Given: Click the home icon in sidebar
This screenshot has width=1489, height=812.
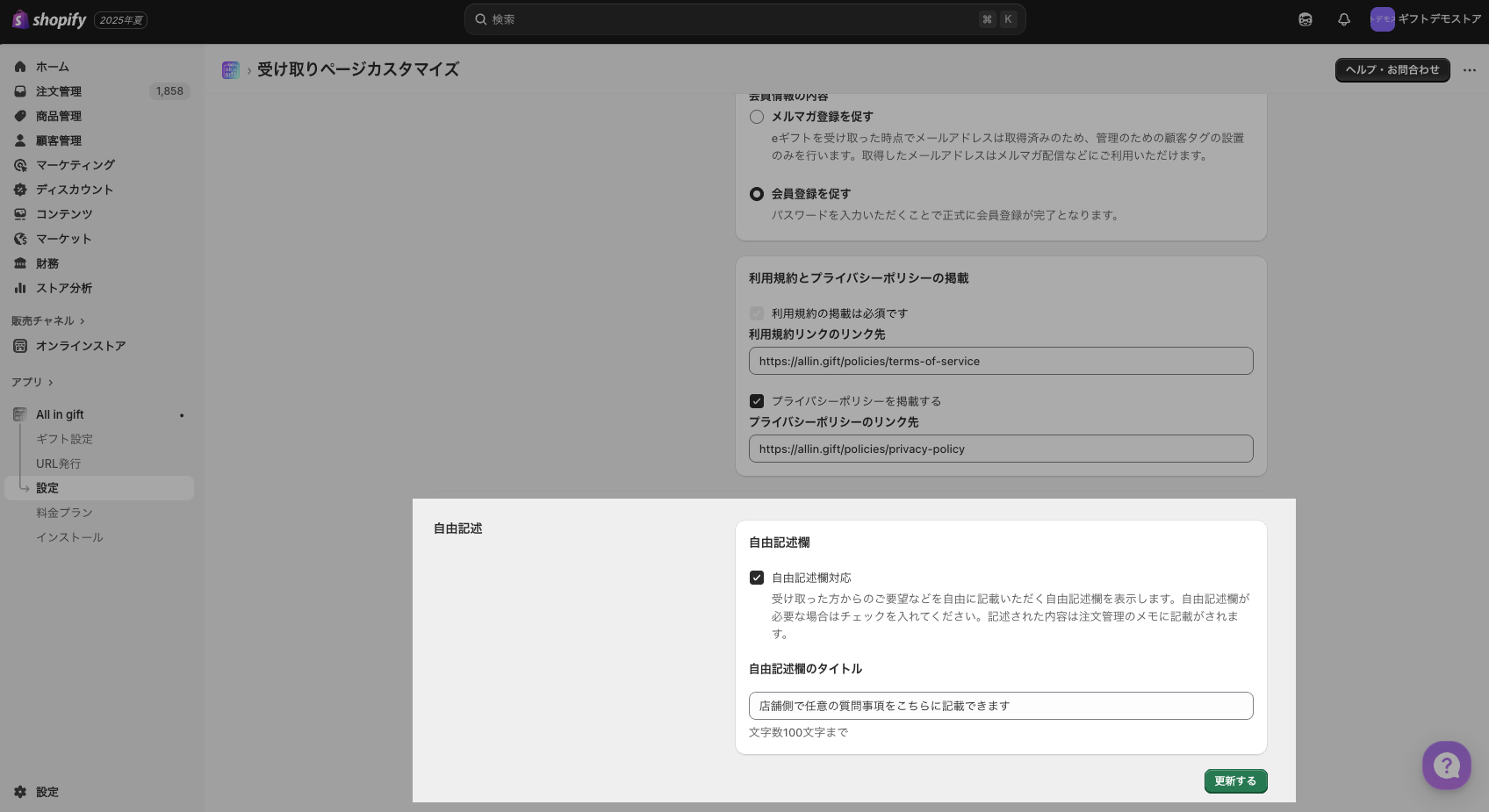Looking at the screenshot, I should coord(20,67).
